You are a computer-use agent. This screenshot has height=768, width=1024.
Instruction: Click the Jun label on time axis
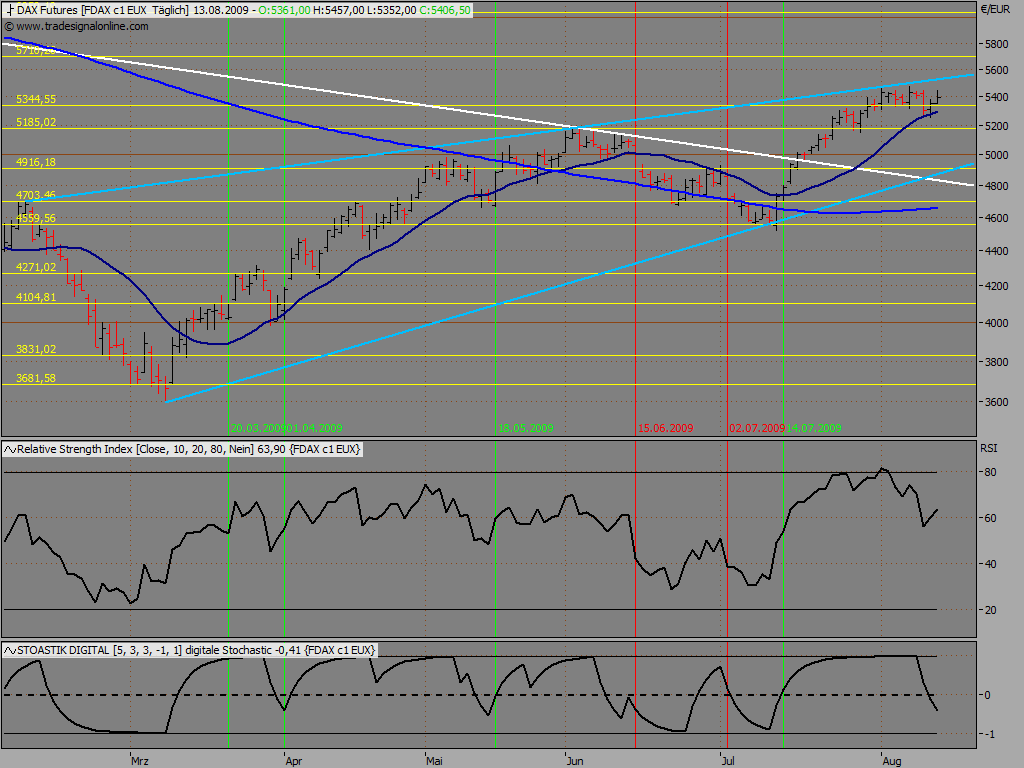pyautogui.click(x=575, y=761)
